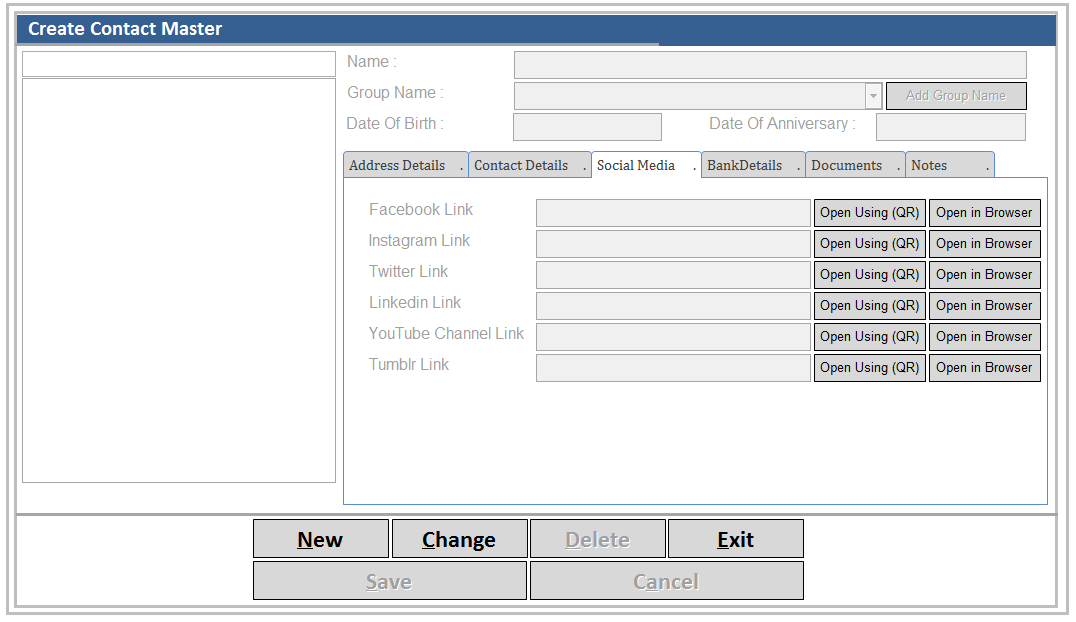
Task: Click the Change button
Action: (459, 539)
